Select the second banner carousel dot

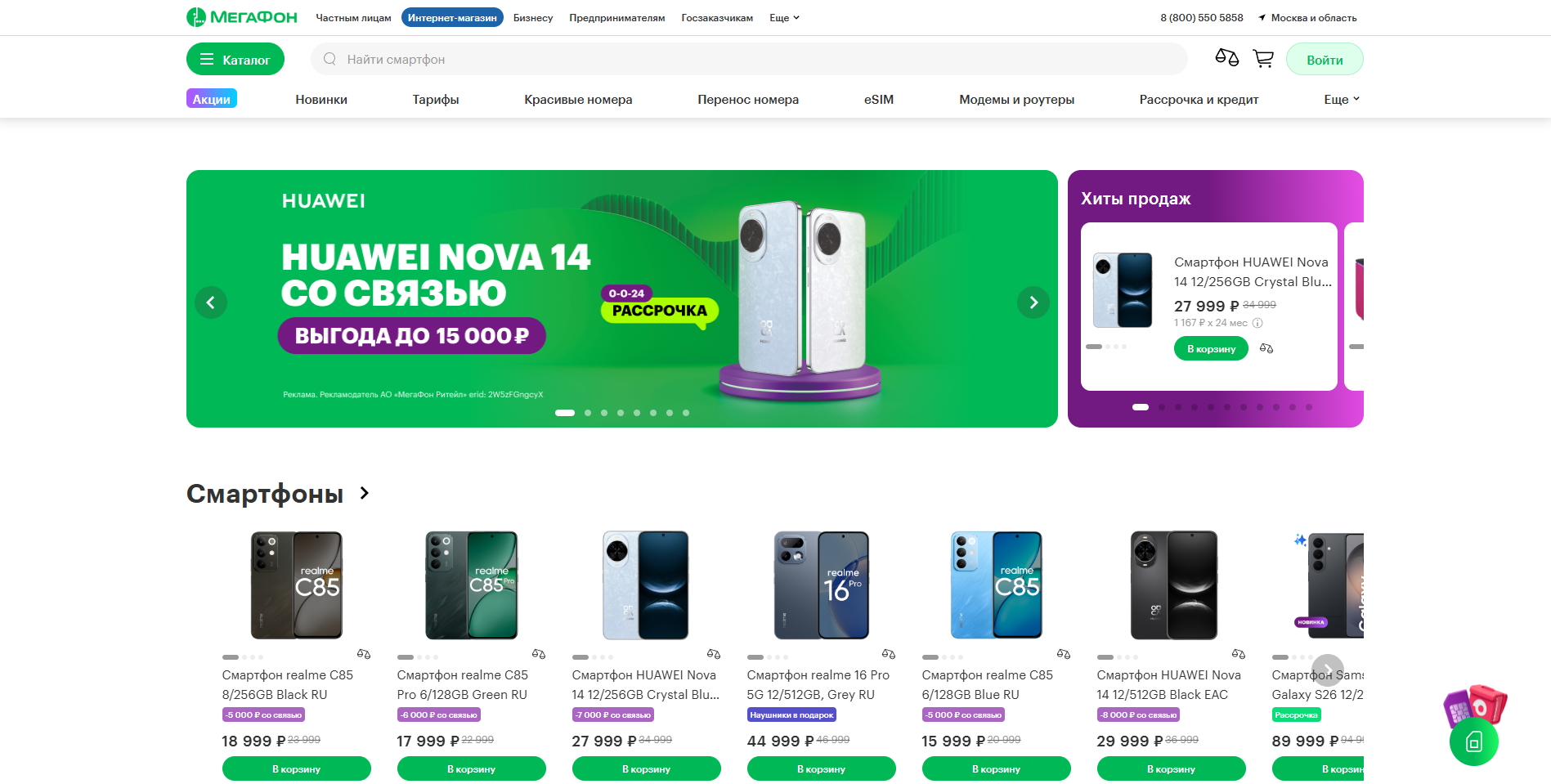[x=588, y=413]
